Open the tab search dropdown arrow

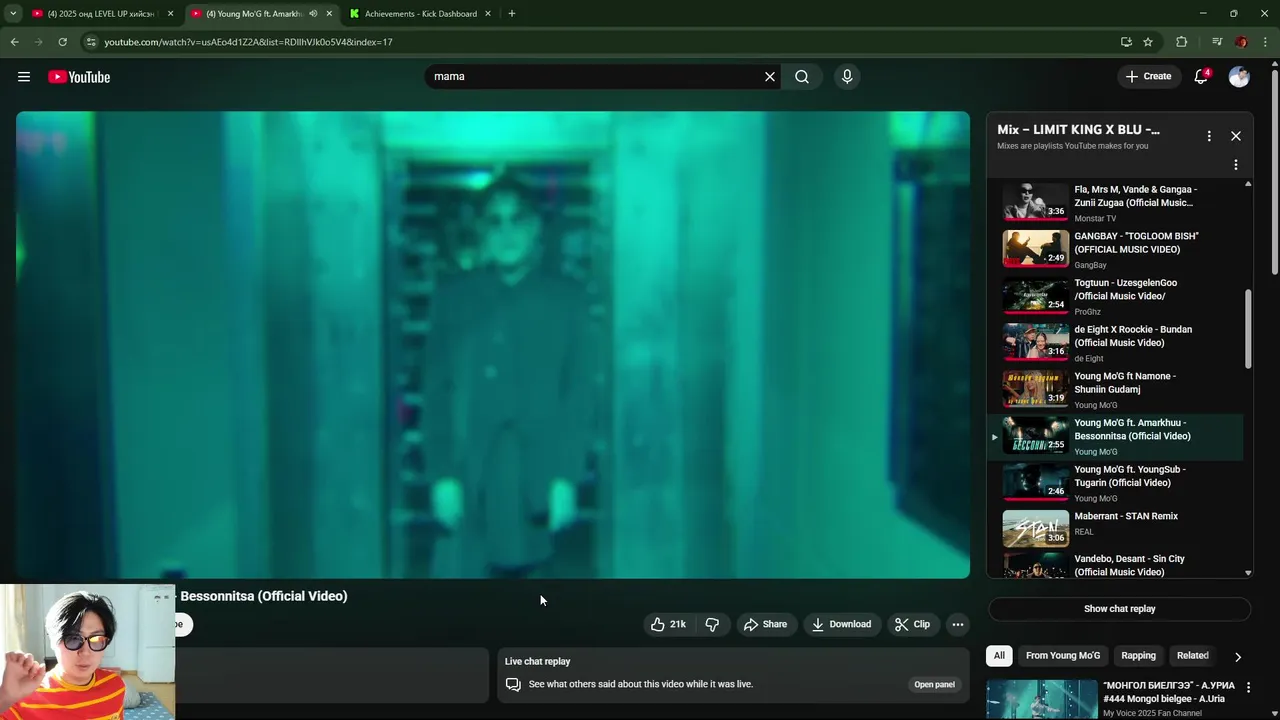click(x=13, y=14)
